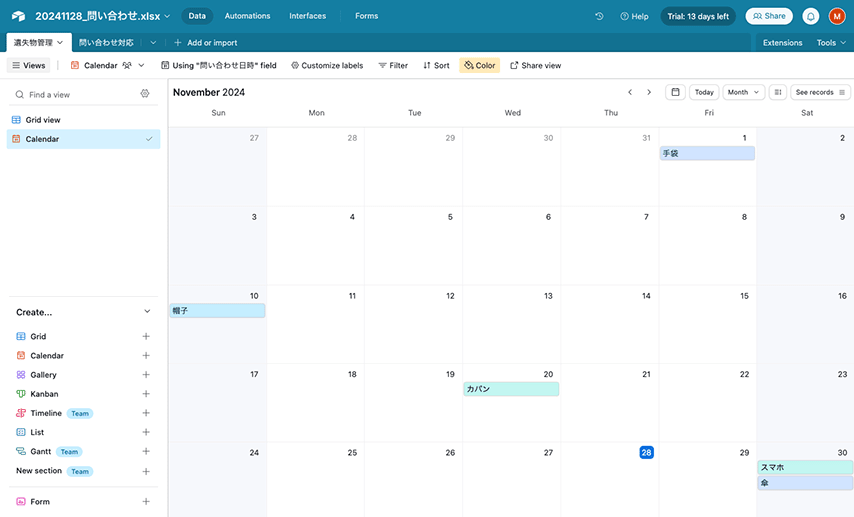Select the 遺失物管理 table tab
This screenshot has height=517, width=854.
(38, 42)
